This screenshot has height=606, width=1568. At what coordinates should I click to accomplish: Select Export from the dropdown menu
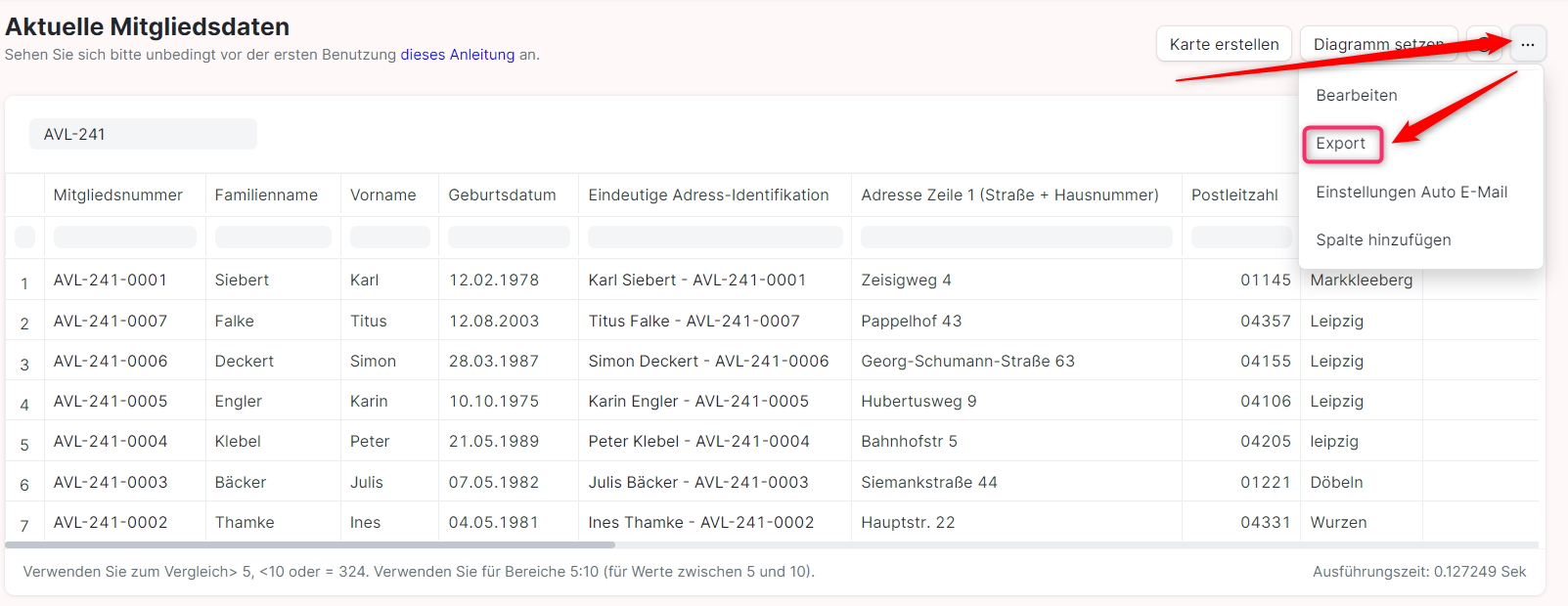pos(1341,144)
